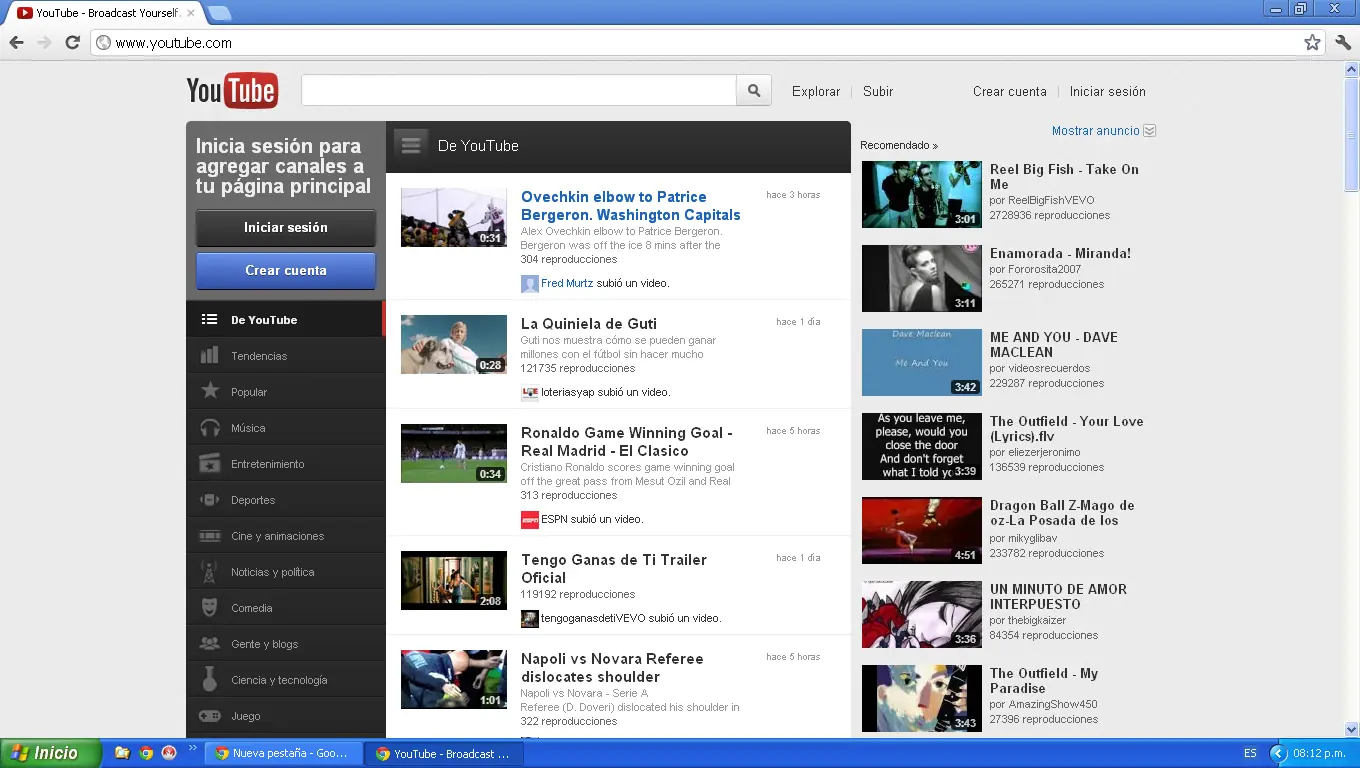1360x768 pixels.
Task: Click the magnifying glass search button
Action: (x=754, y=91)
